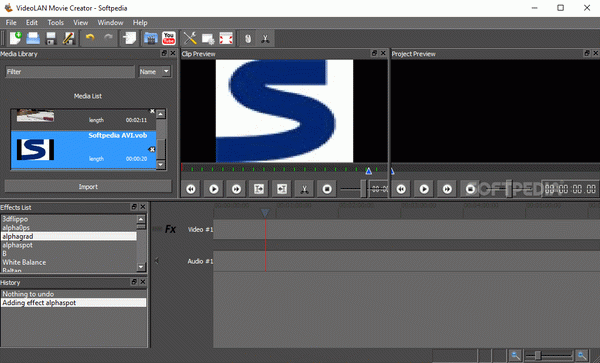Click the yellow Undo arrow
The image size is (600, 363).
(90, 37)
